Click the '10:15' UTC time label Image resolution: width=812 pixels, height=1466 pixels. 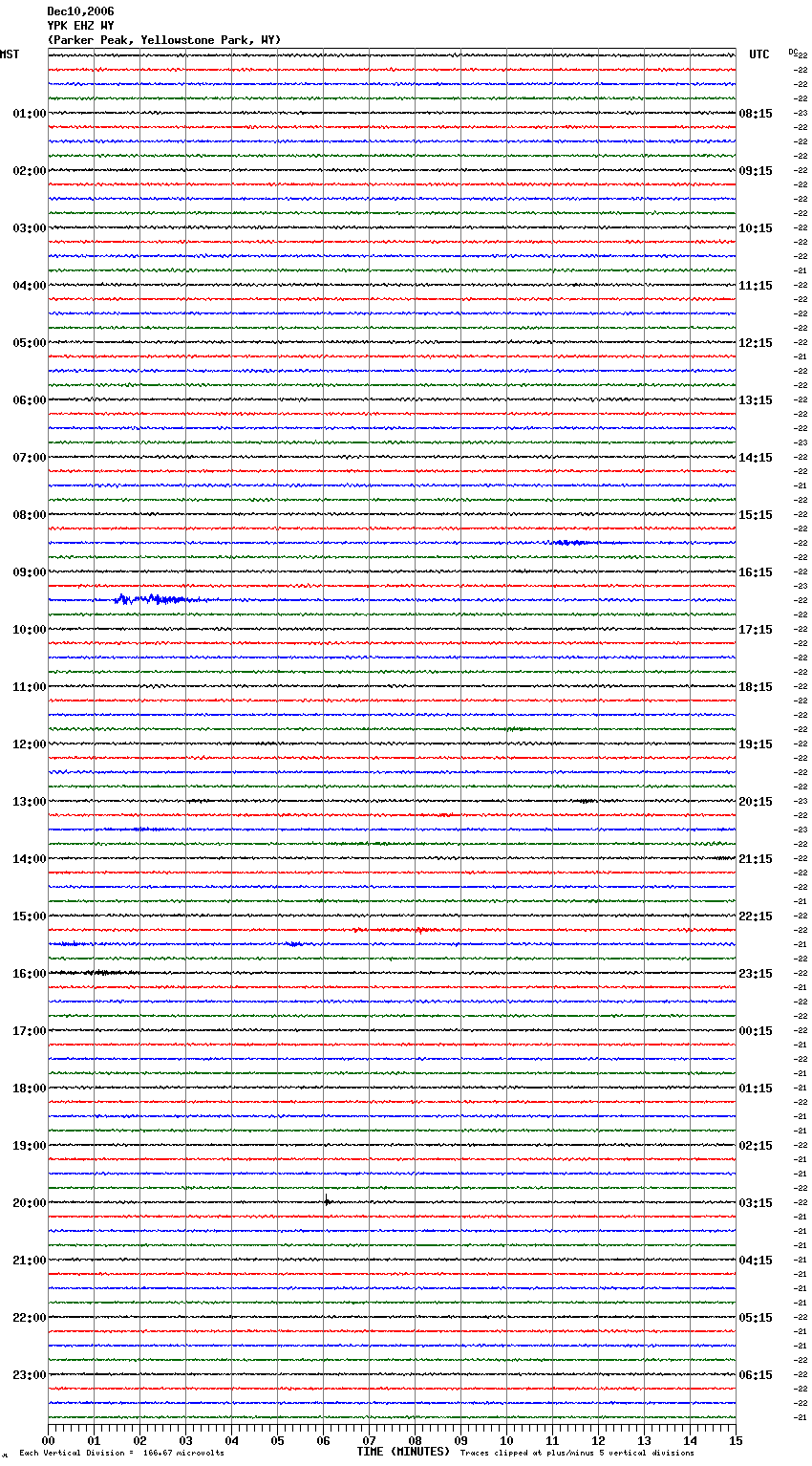pyautogui.click(x=756, y=228)
